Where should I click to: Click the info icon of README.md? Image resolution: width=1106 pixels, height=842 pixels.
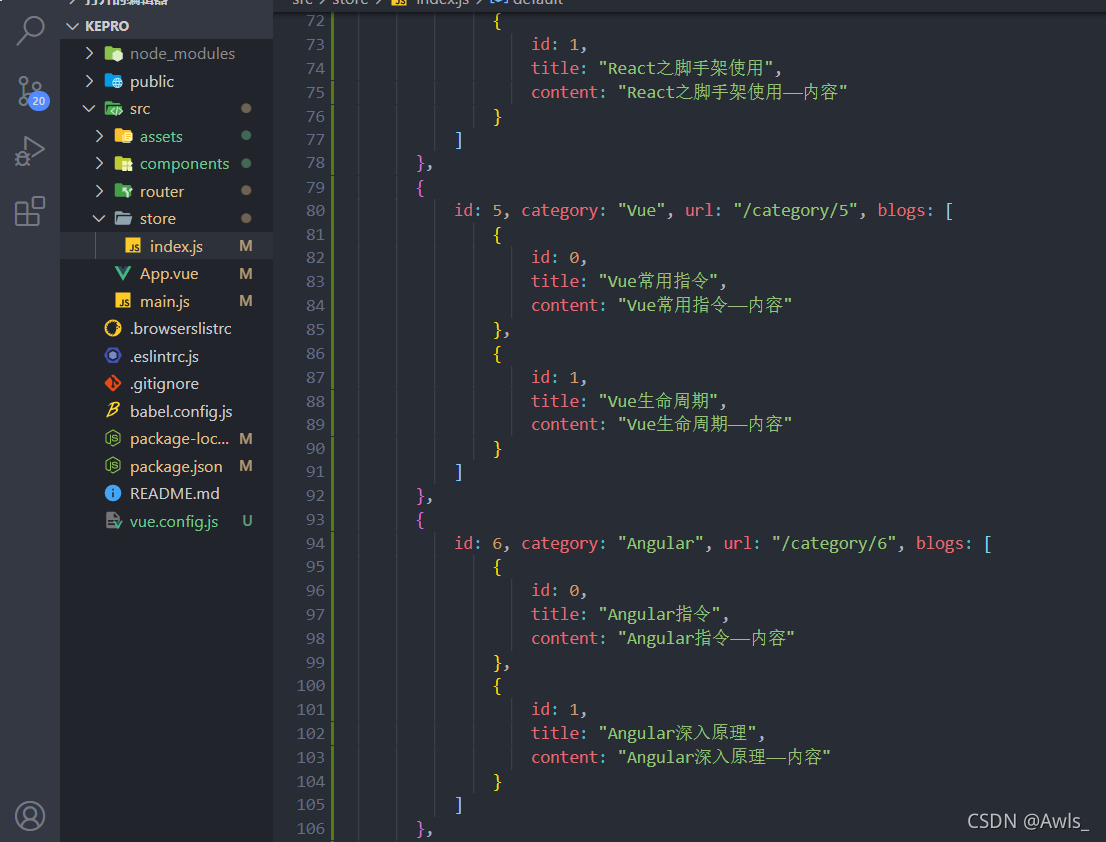[x=113, y=494]
